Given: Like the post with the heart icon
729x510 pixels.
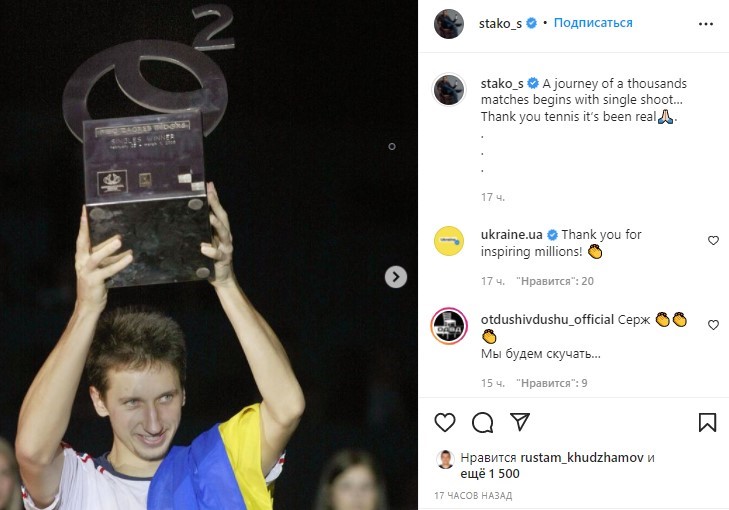Looking at the screenshot, I should coord(445,422).
